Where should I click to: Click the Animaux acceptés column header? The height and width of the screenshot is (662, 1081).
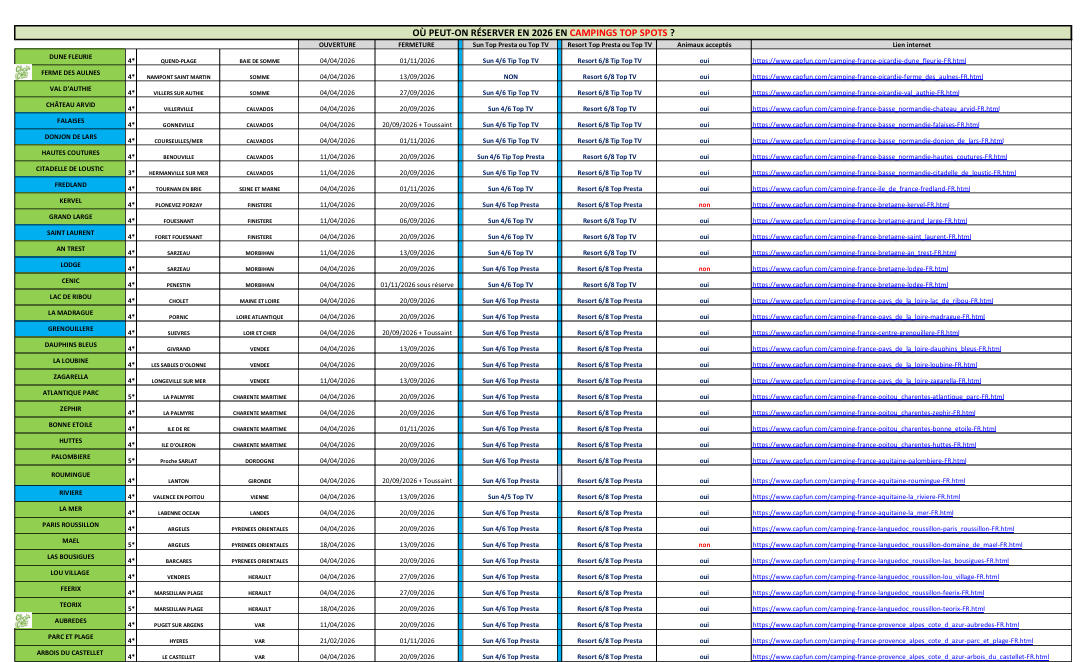tap(704, 45)
